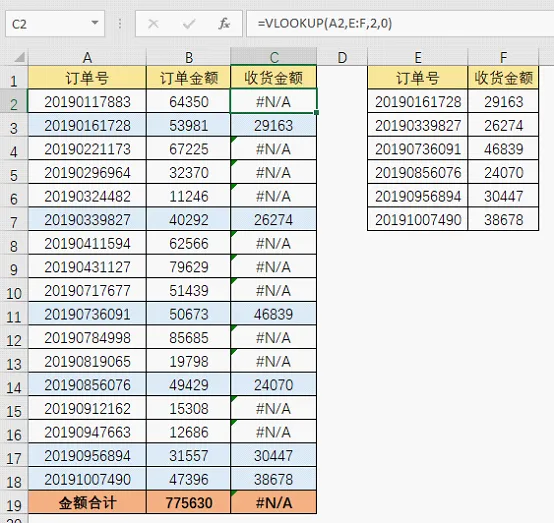Screen dimensions: 554x523
Task: Select cell B16 containing 12686
Action: click(x=189, y=432)
